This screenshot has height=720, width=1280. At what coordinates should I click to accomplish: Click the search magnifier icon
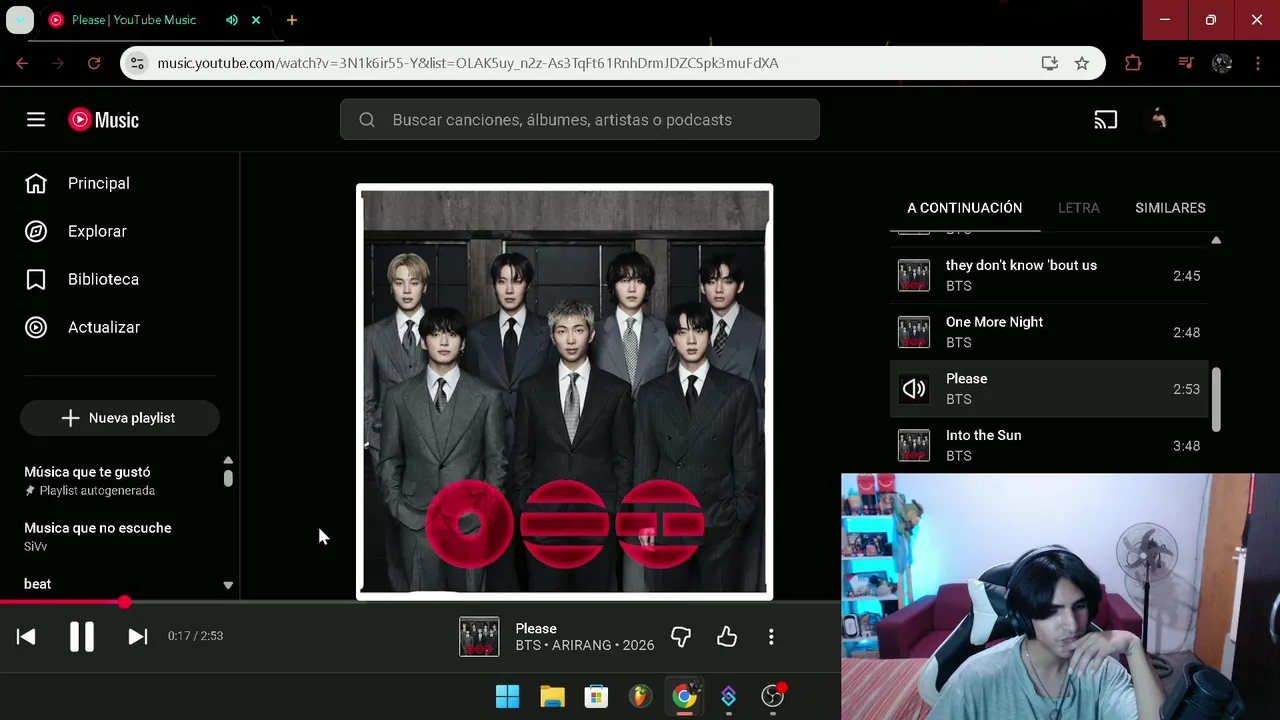point(367,120)
